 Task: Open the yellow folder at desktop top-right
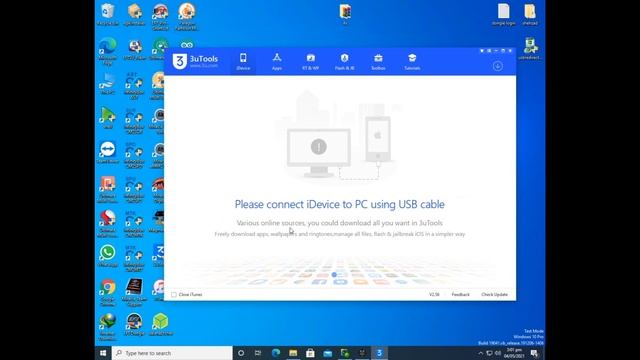click(530, 15)
